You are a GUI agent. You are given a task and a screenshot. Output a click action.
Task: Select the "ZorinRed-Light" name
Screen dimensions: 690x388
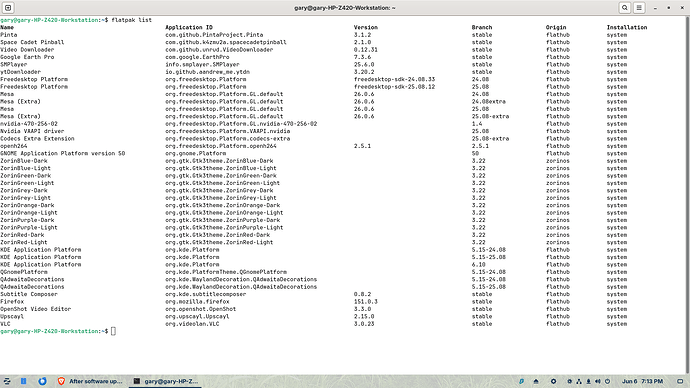(x=24, y=242)
